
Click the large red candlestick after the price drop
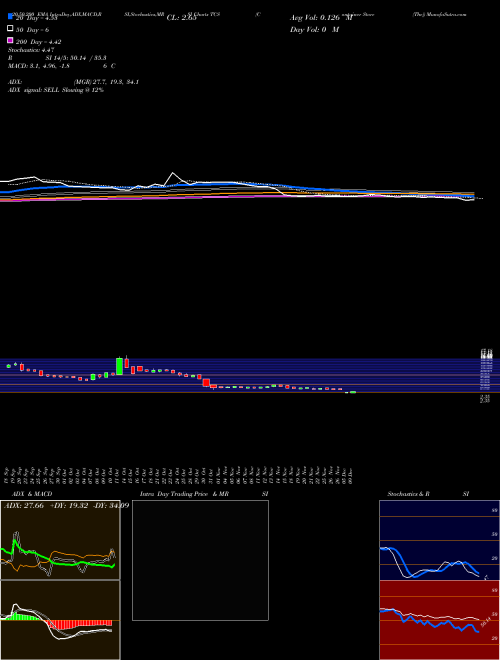pos(206,383)
